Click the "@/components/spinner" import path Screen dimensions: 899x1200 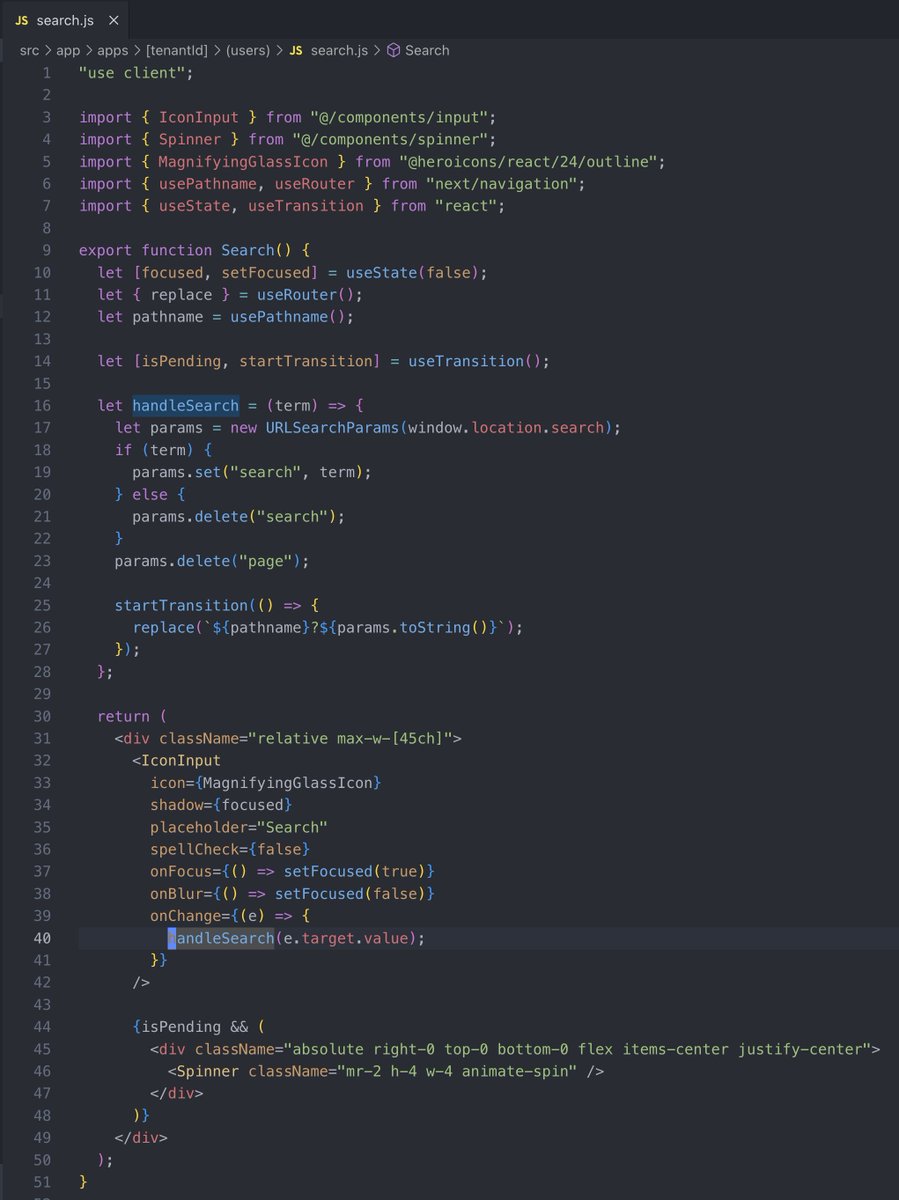(x=394, y=139)
